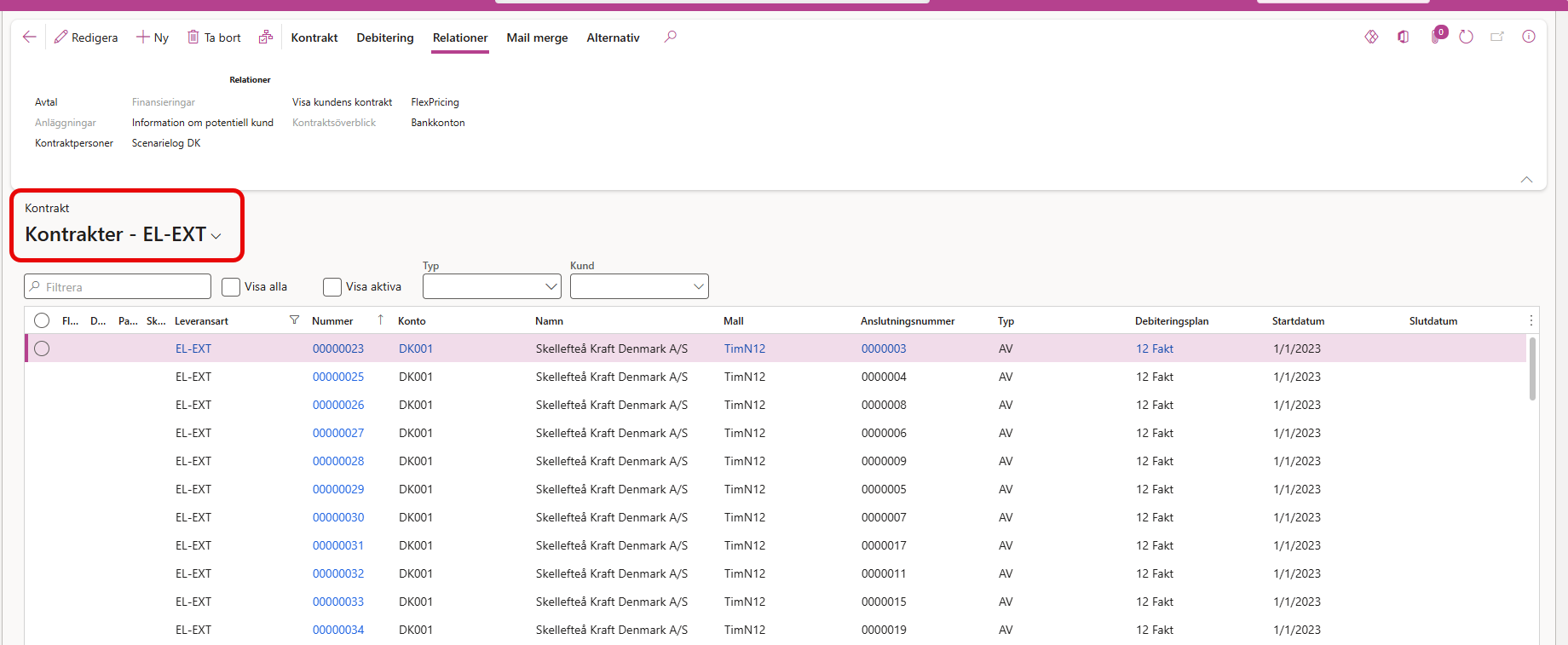Open the hierarchy icon next to Ta bort
Image resolution: width=1568 pixels, height=645 pixels.
click(x=266, y=37)
